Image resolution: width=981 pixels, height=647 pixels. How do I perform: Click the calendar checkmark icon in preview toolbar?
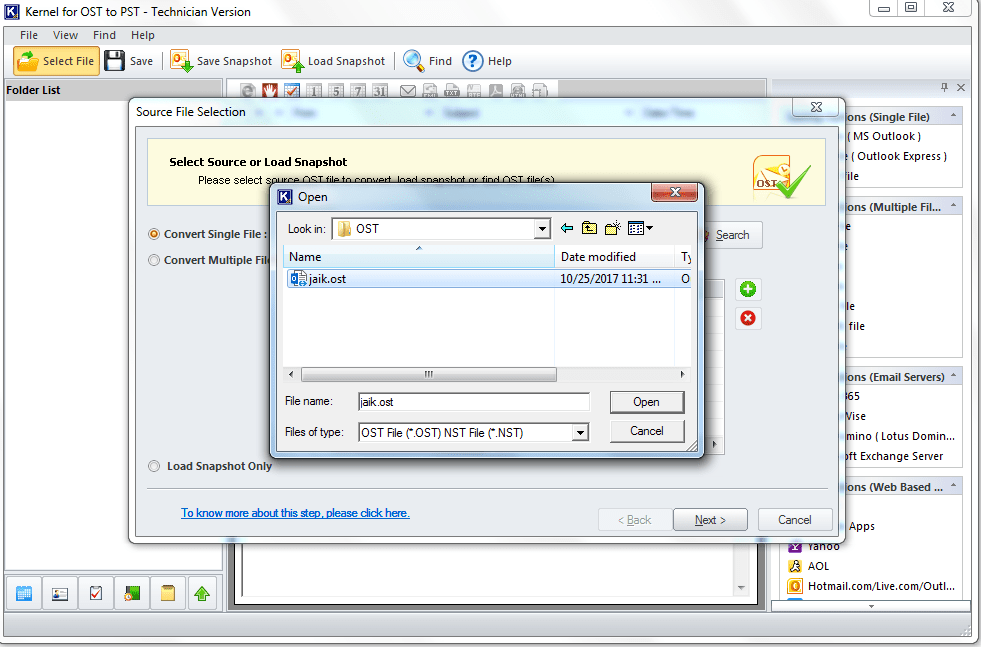click(x=292, y=91)
